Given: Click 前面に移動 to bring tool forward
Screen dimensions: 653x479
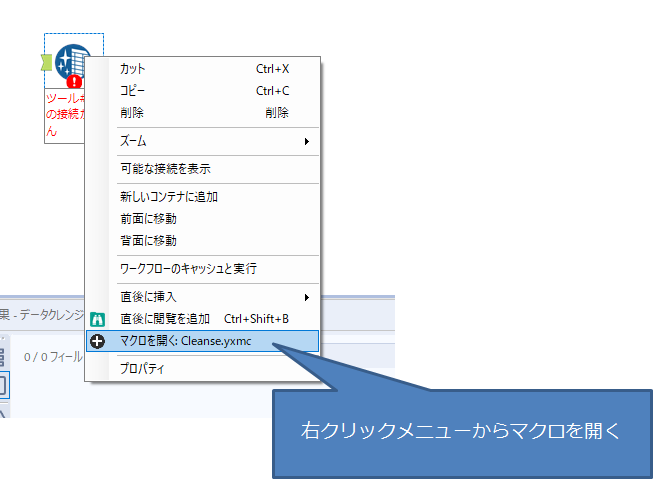Looking at the screenshot, I should click(x=148, y=219).
